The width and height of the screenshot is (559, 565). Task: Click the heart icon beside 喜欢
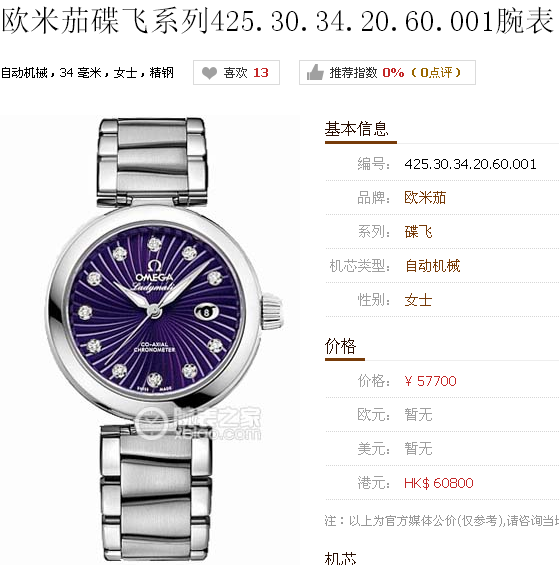[209, 73]
